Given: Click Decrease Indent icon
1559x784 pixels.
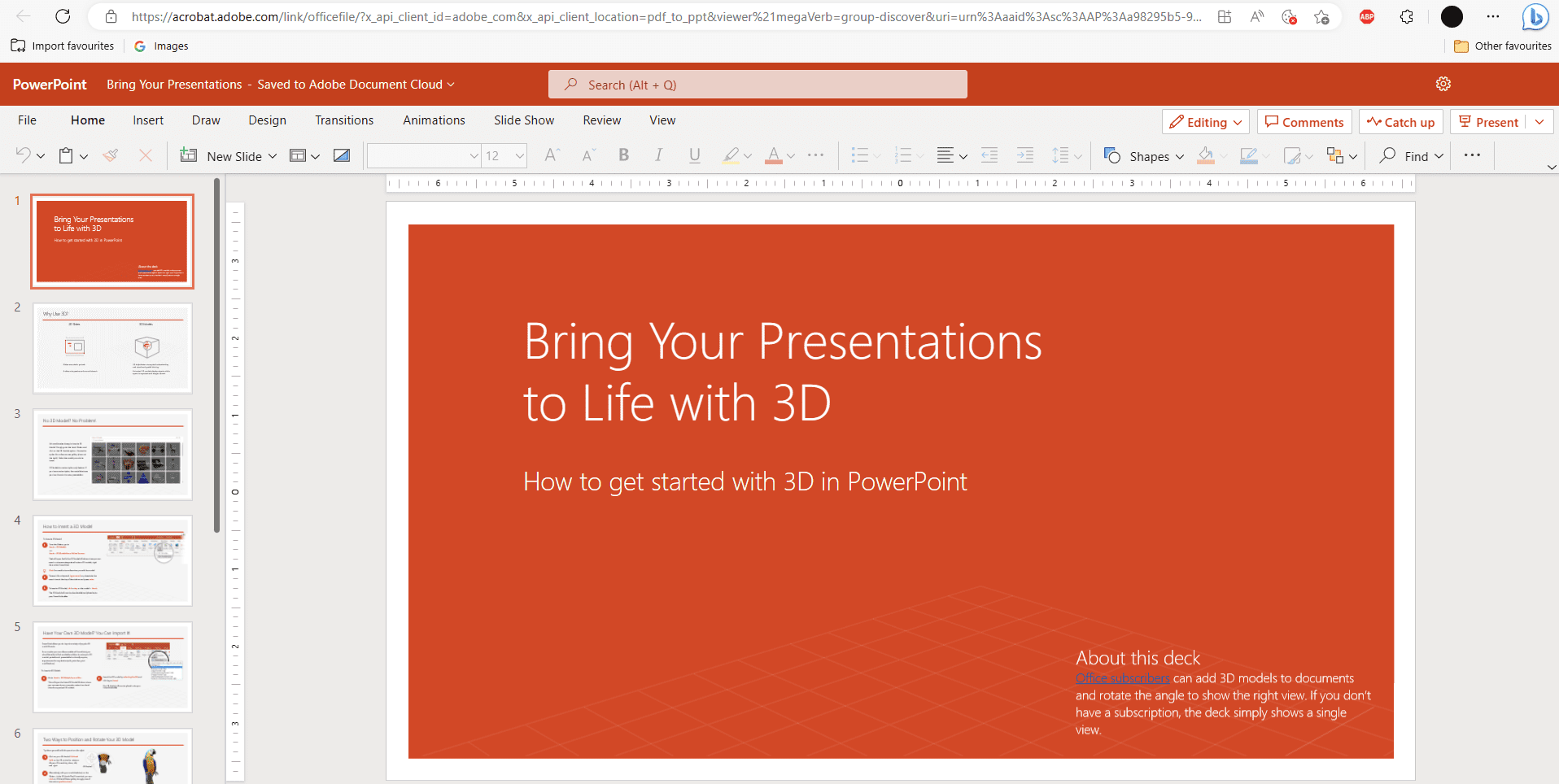Looking at the screenshot, I should click(989, 155).
